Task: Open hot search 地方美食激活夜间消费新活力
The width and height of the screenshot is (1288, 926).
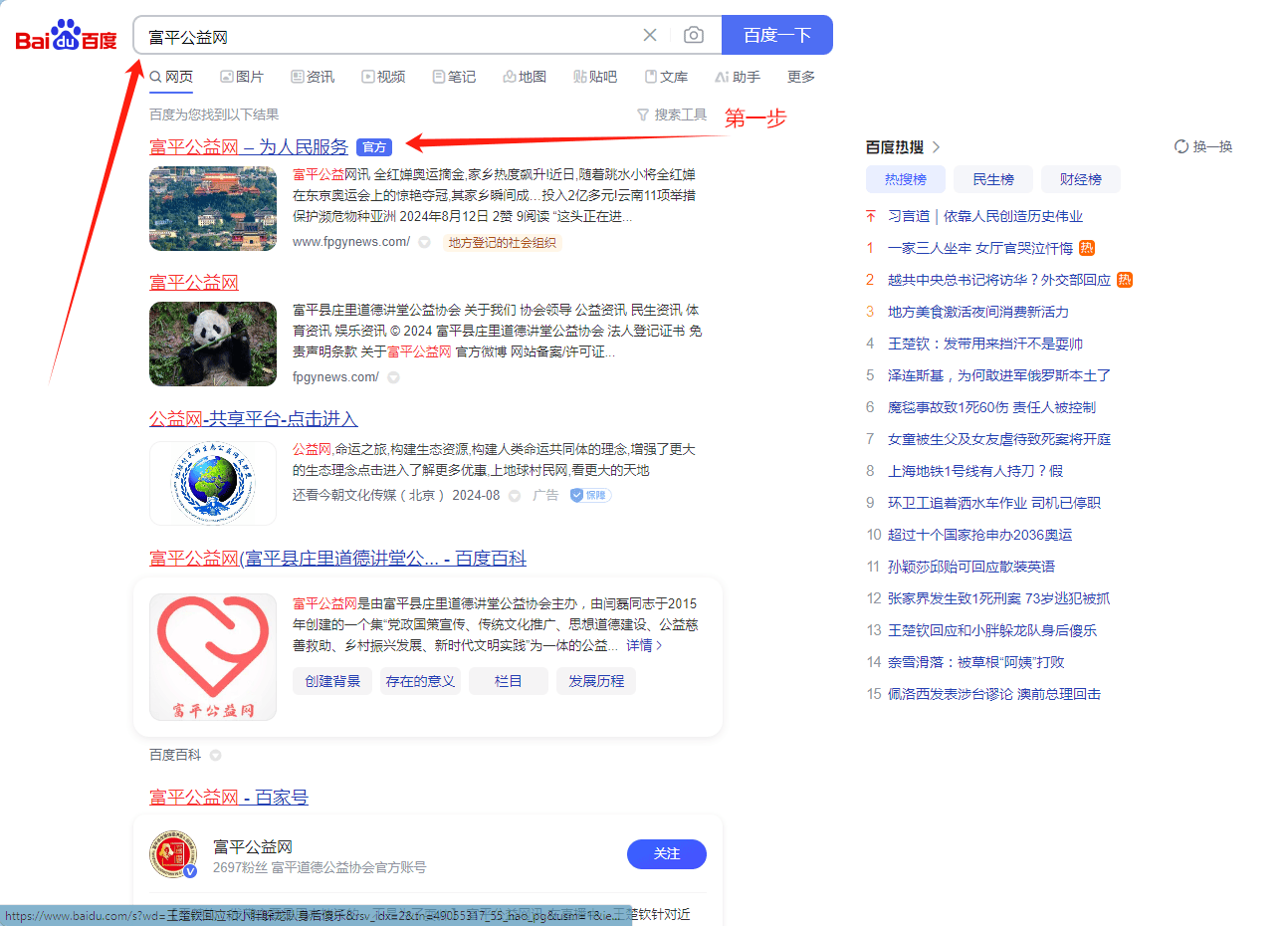Action: coord(978,312)
